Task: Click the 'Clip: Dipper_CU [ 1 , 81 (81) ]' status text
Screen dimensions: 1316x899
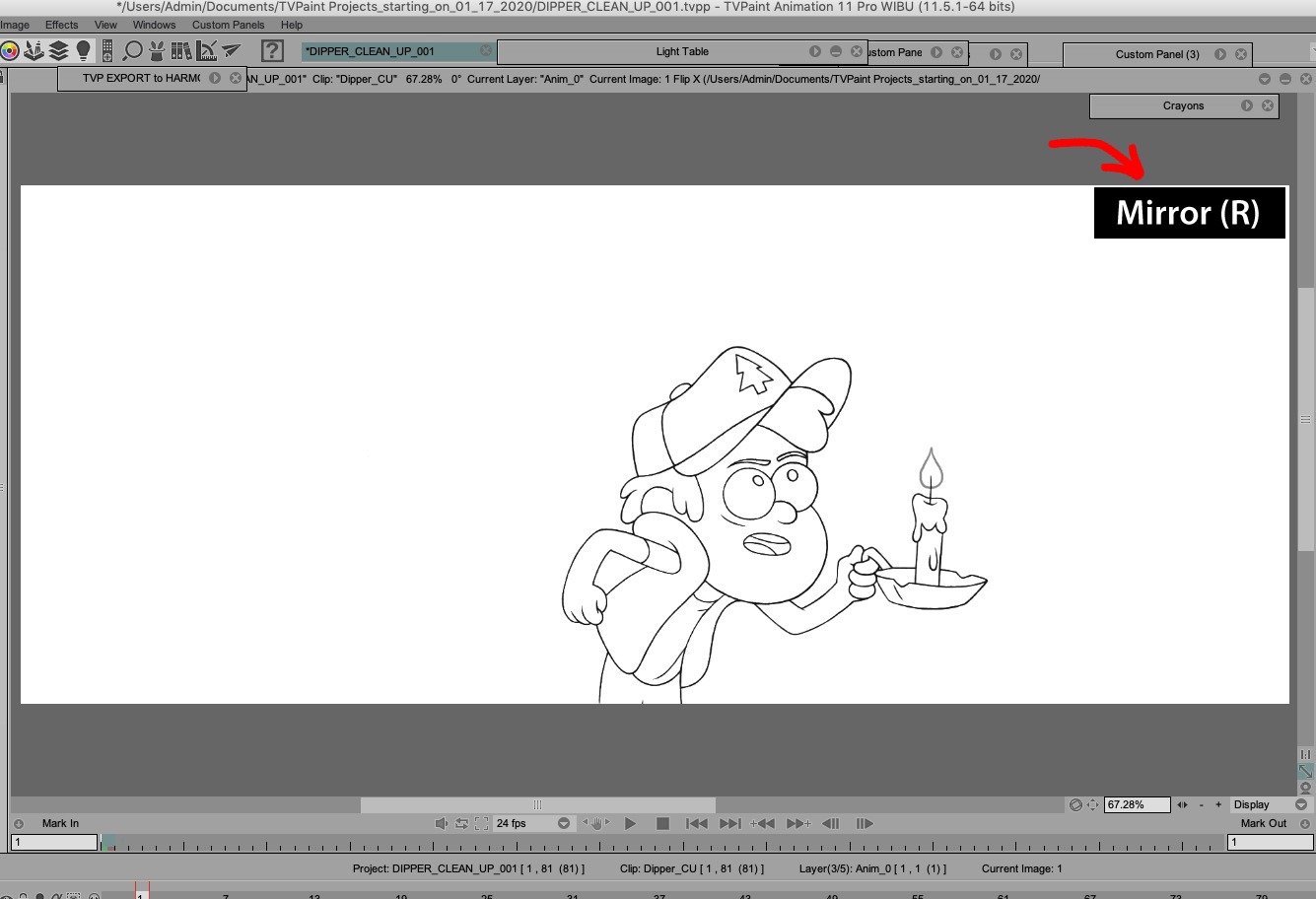Action: [692, 868]
